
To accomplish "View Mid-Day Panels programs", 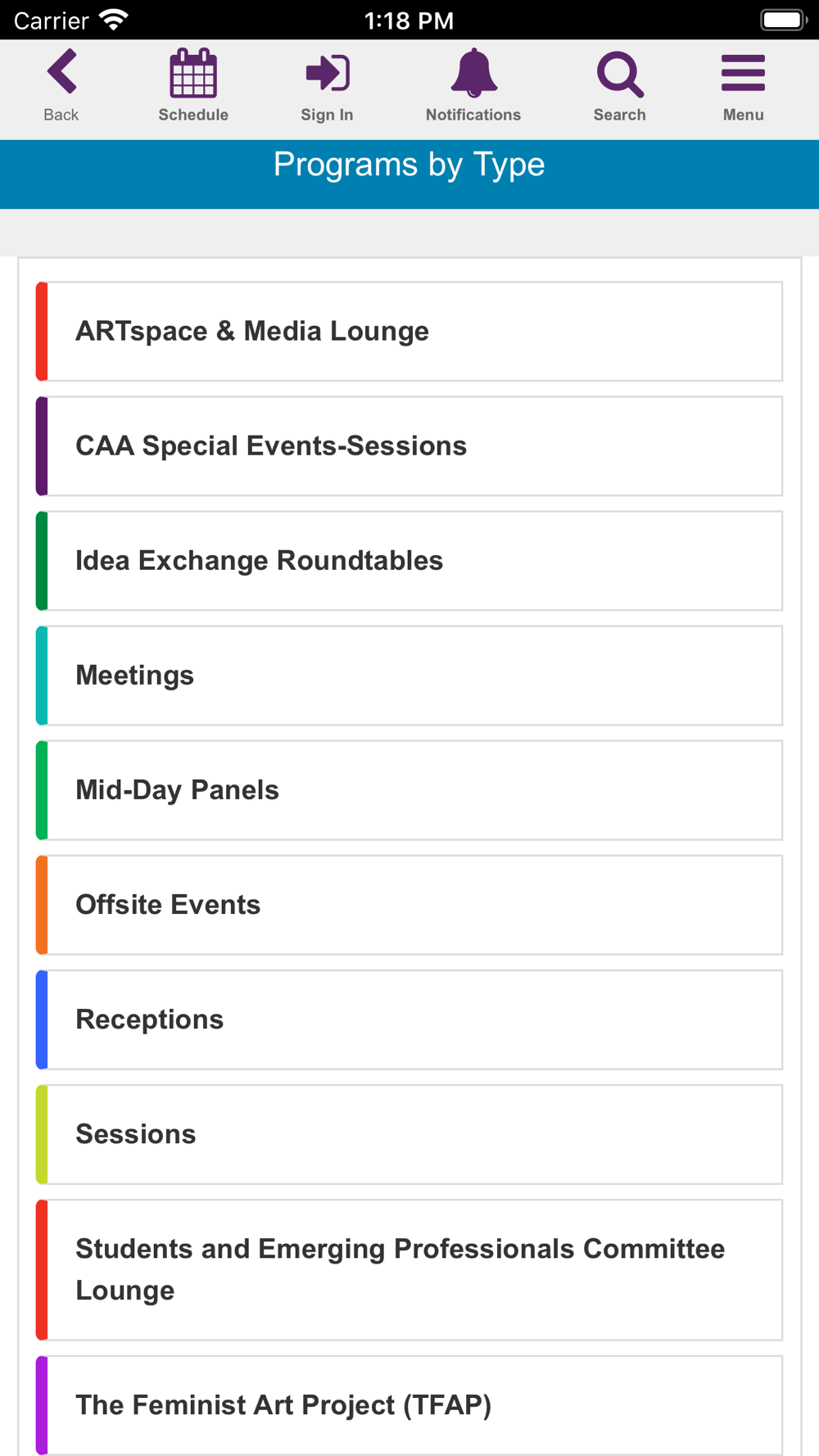I will [409, 790].
